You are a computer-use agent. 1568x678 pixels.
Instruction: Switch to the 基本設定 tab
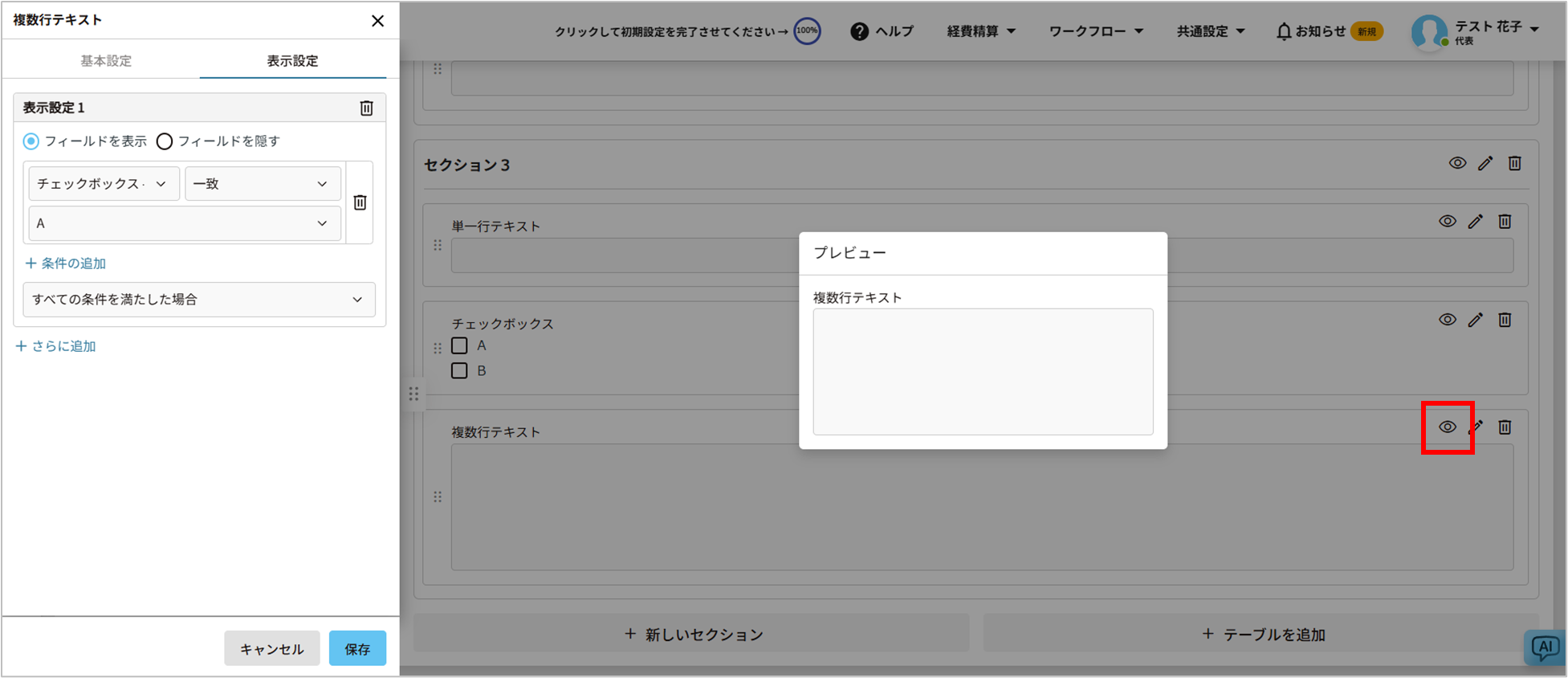106,61
